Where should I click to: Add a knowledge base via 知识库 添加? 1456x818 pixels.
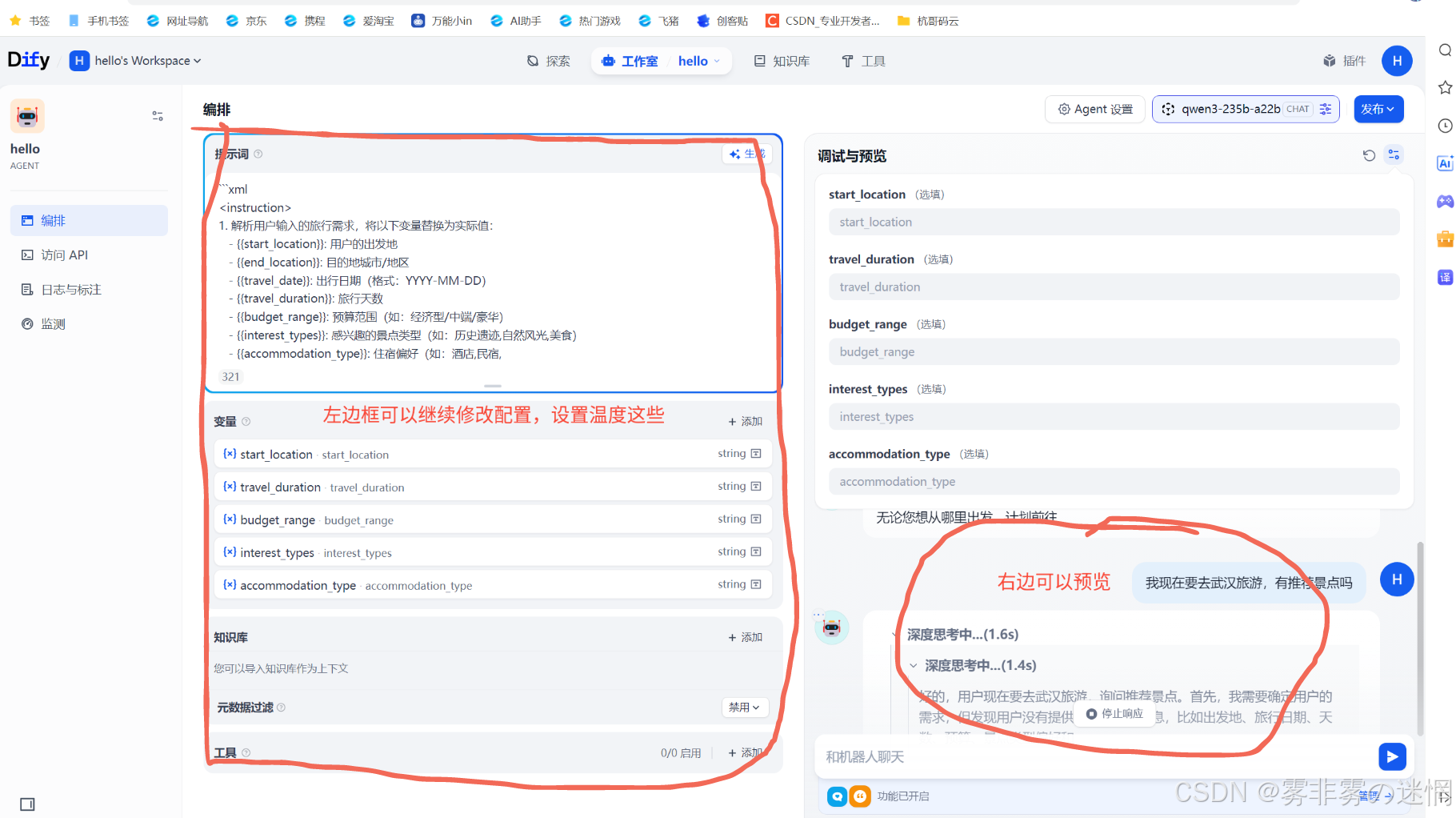(x=746, y=637)
